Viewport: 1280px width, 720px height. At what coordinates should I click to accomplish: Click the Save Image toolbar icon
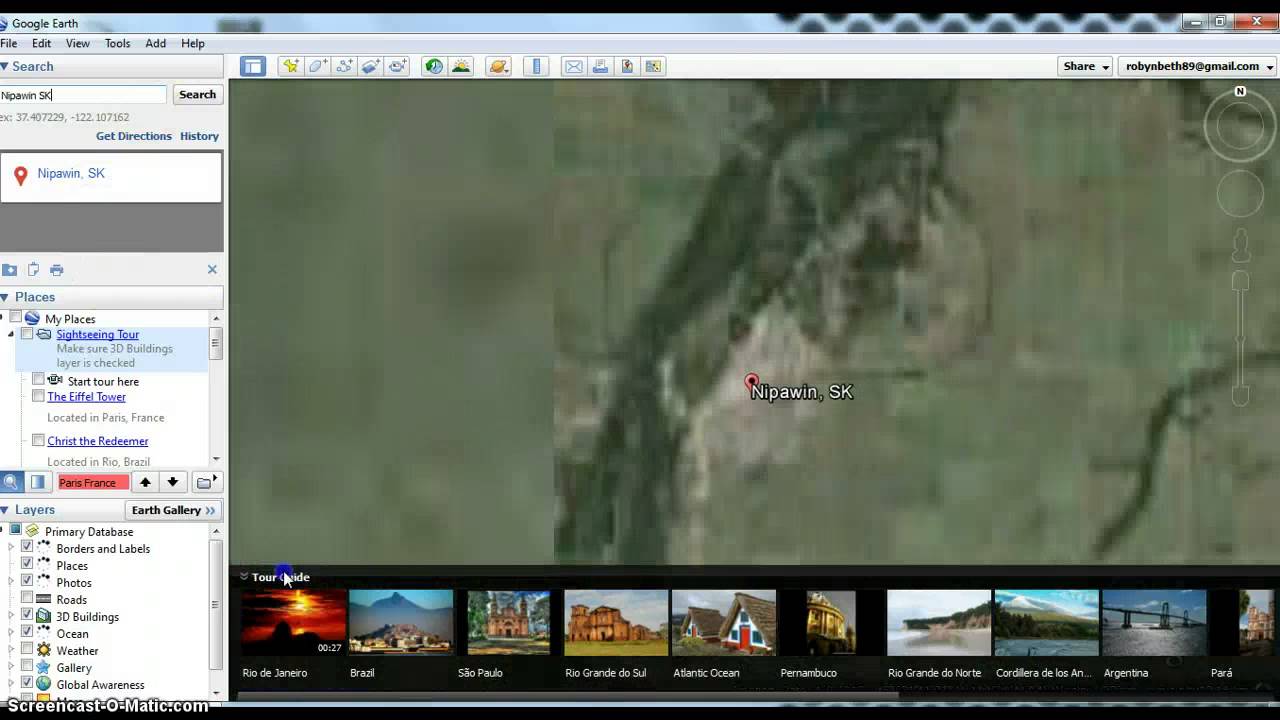coord(627,67)
